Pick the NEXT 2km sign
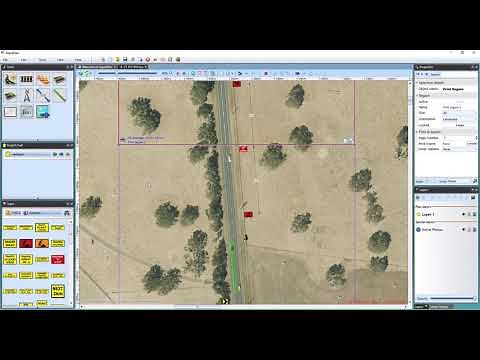 pos(58,291)
